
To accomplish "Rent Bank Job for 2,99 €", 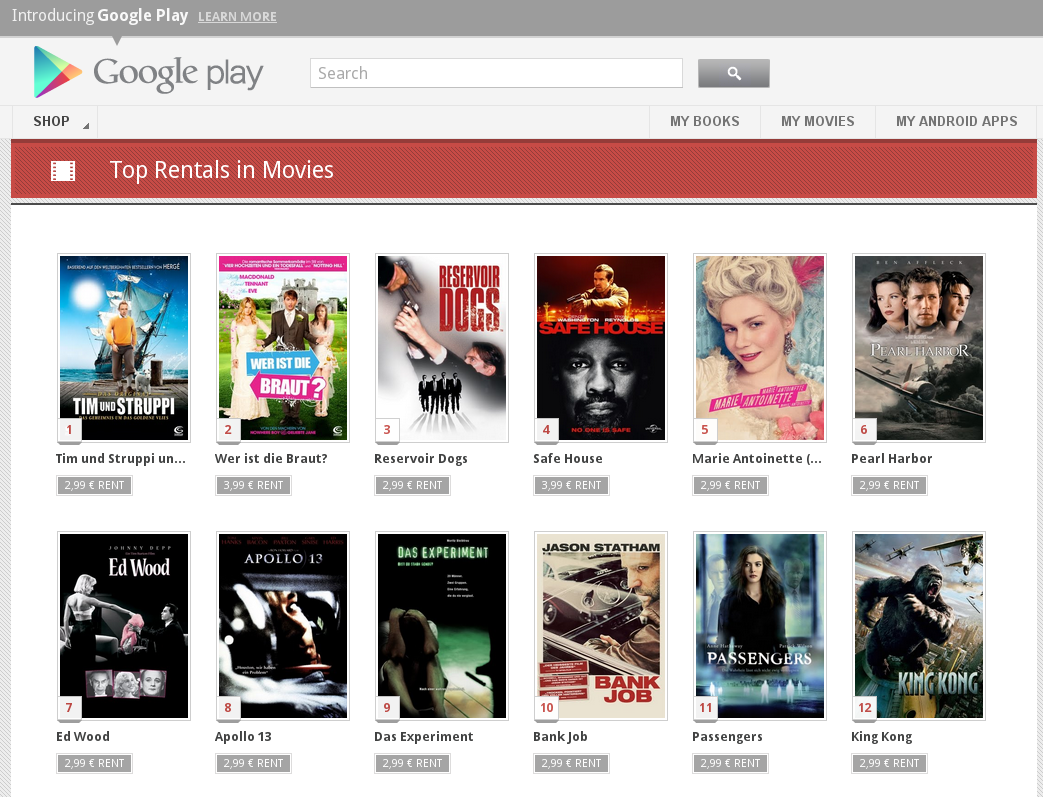I will coord(571,764).
